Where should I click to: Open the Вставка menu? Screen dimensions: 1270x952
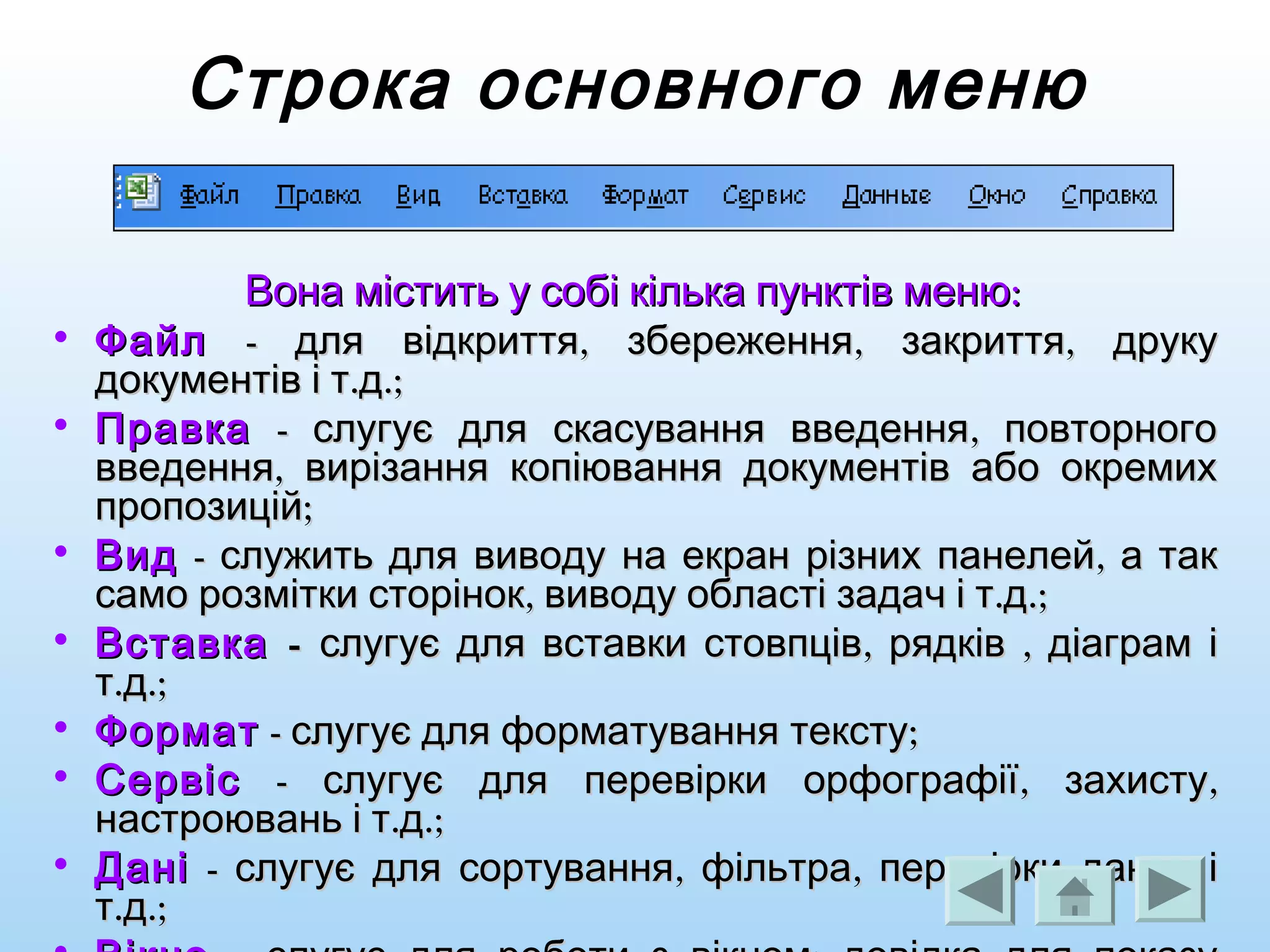[523, 196]
